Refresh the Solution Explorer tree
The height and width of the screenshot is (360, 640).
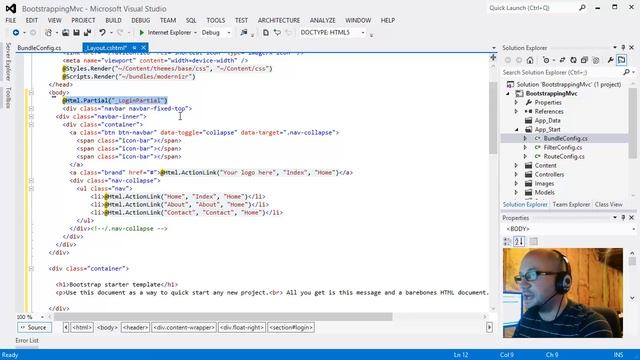tap(573, 60)
